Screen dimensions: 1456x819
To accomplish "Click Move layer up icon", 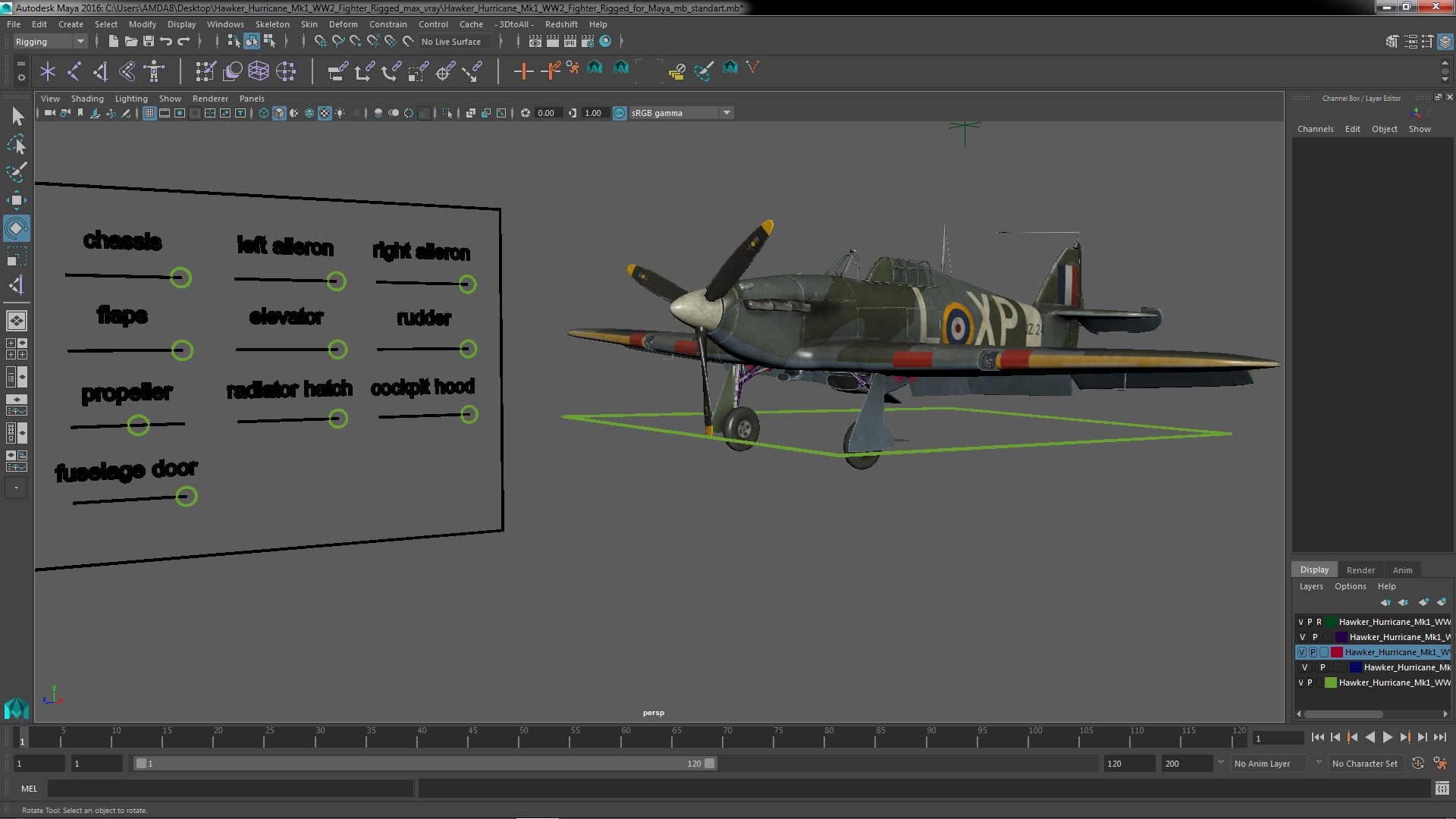I will (1385, 602).
